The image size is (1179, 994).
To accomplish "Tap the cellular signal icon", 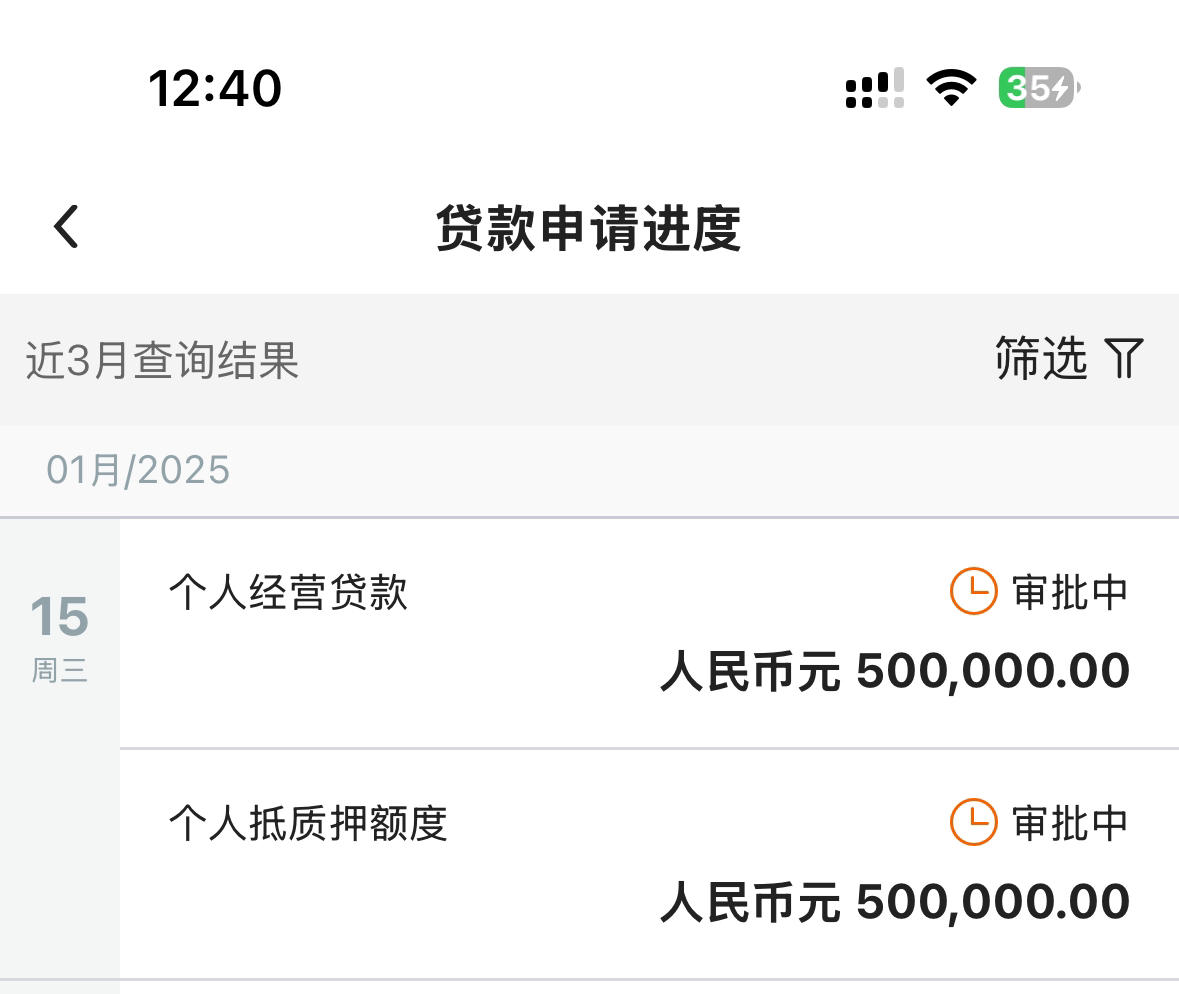I will pos(874,88).
